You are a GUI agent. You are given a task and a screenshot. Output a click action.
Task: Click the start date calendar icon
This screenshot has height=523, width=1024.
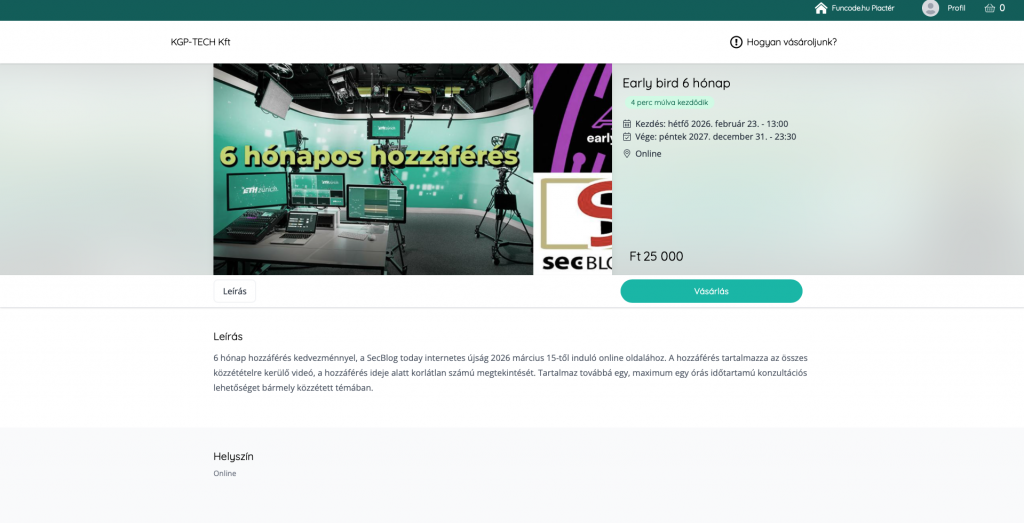point(627,123)
